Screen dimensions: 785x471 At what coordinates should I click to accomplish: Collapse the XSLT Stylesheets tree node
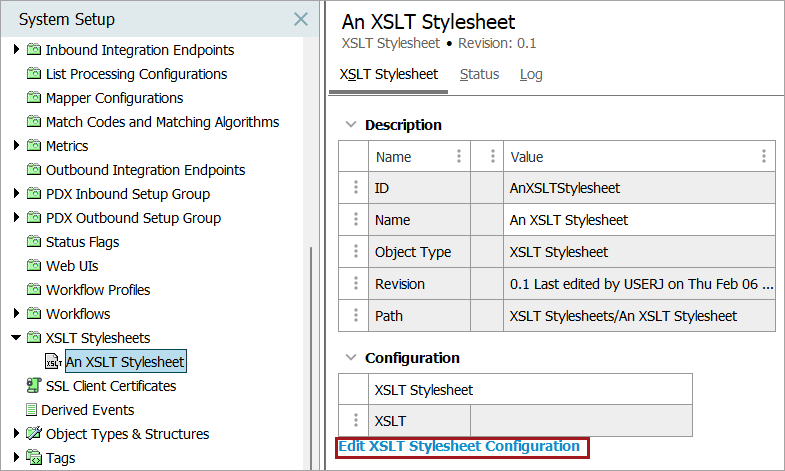click(16, 338)
